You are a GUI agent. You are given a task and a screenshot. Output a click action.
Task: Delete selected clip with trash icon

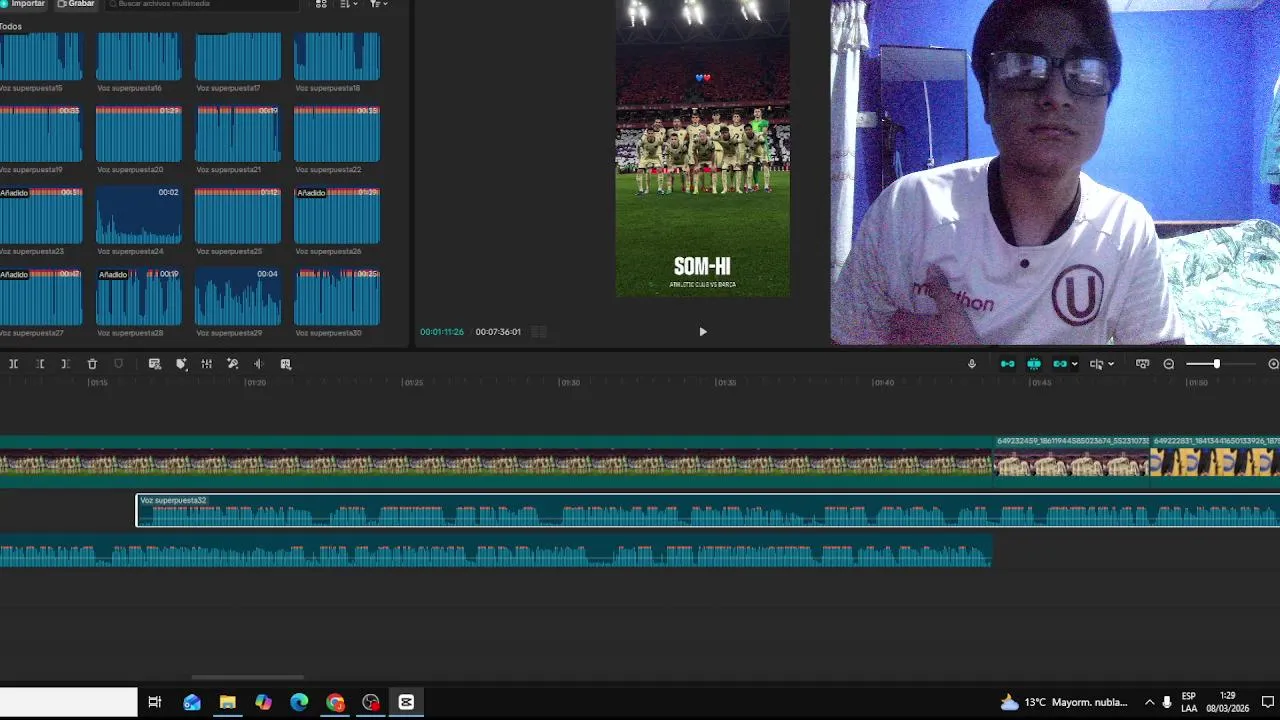click(92, 364)
